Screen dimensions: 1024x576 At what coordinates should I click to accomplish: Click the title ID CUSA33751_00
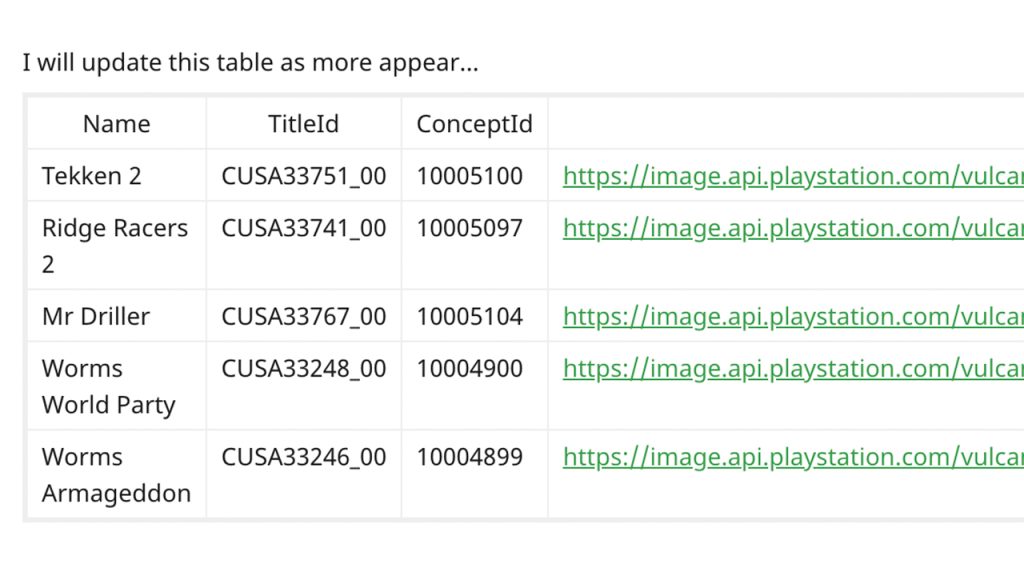(x=303, y=177)
